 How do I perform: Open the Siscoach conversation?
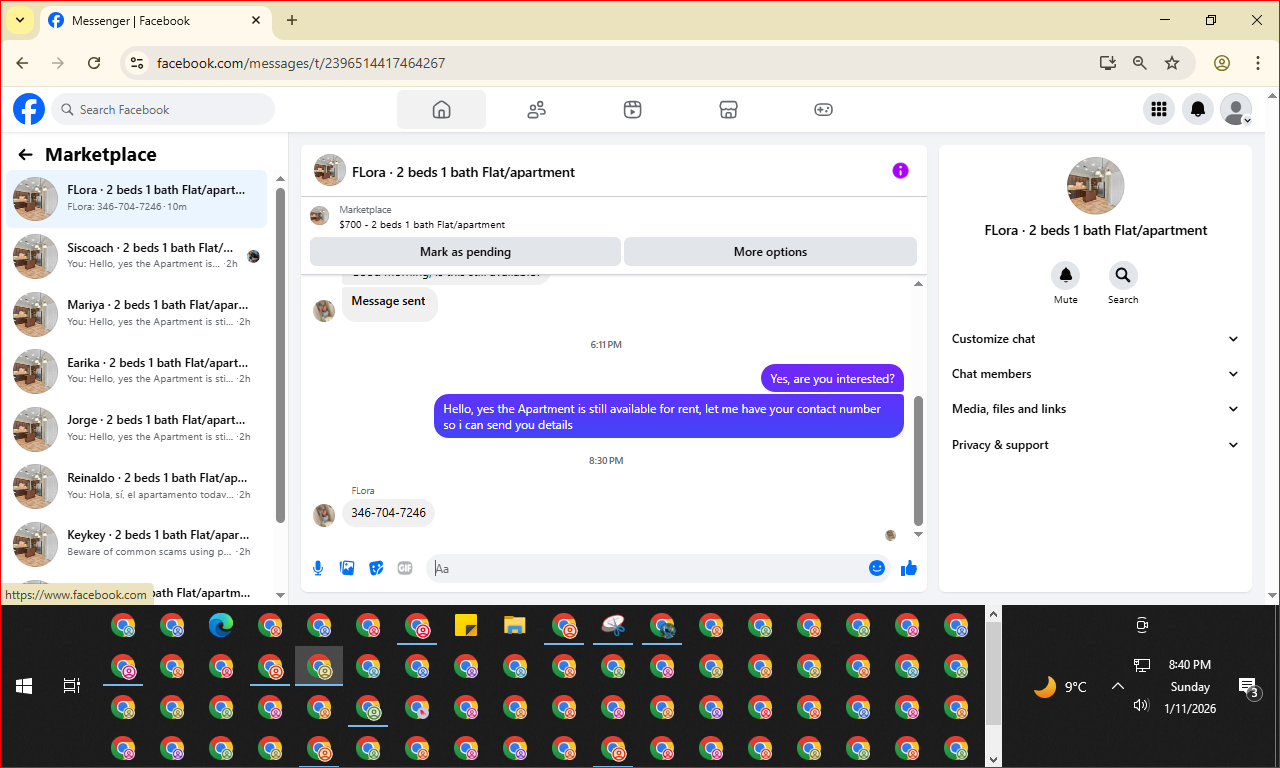(x=137, y=256)
